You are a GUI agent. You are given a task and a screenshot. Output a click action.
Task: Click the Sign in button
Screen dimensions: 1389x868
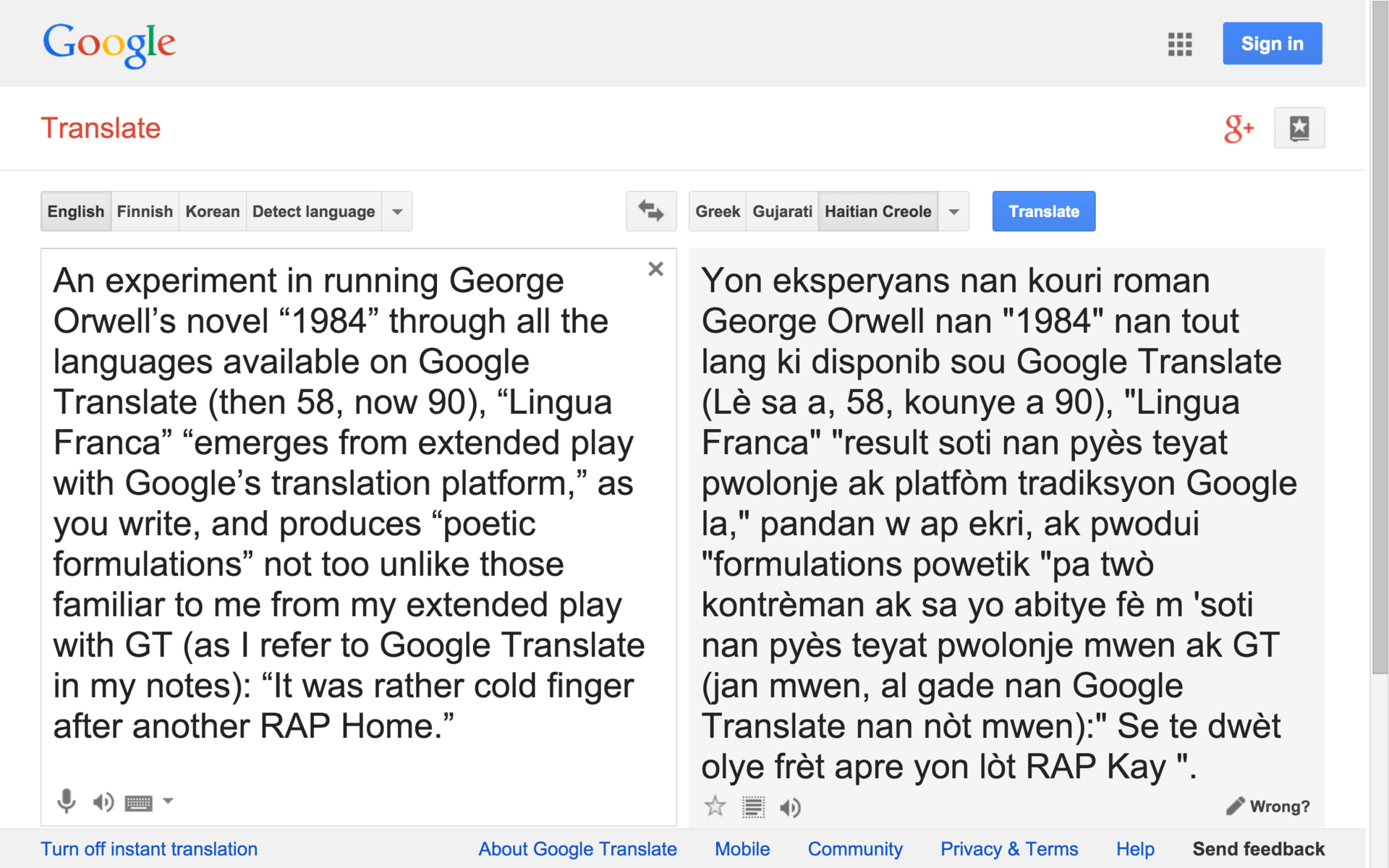(x=1272, y=43)
